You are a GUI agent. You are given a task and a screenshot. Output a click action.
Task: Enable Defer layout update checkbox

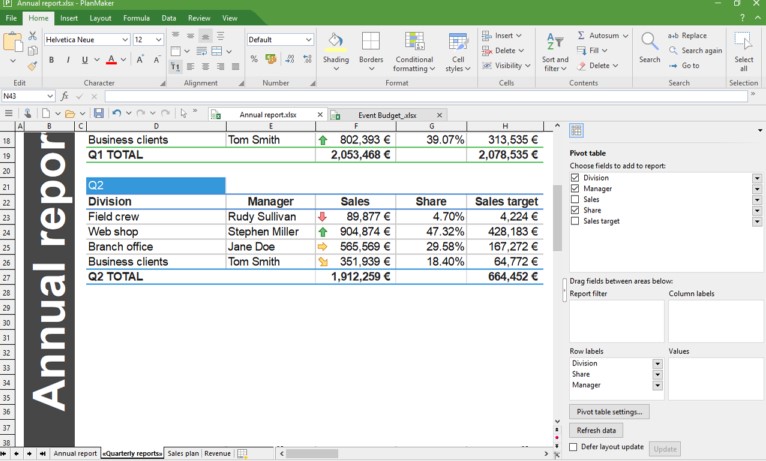pyautogui.click(x=574, y=447)
